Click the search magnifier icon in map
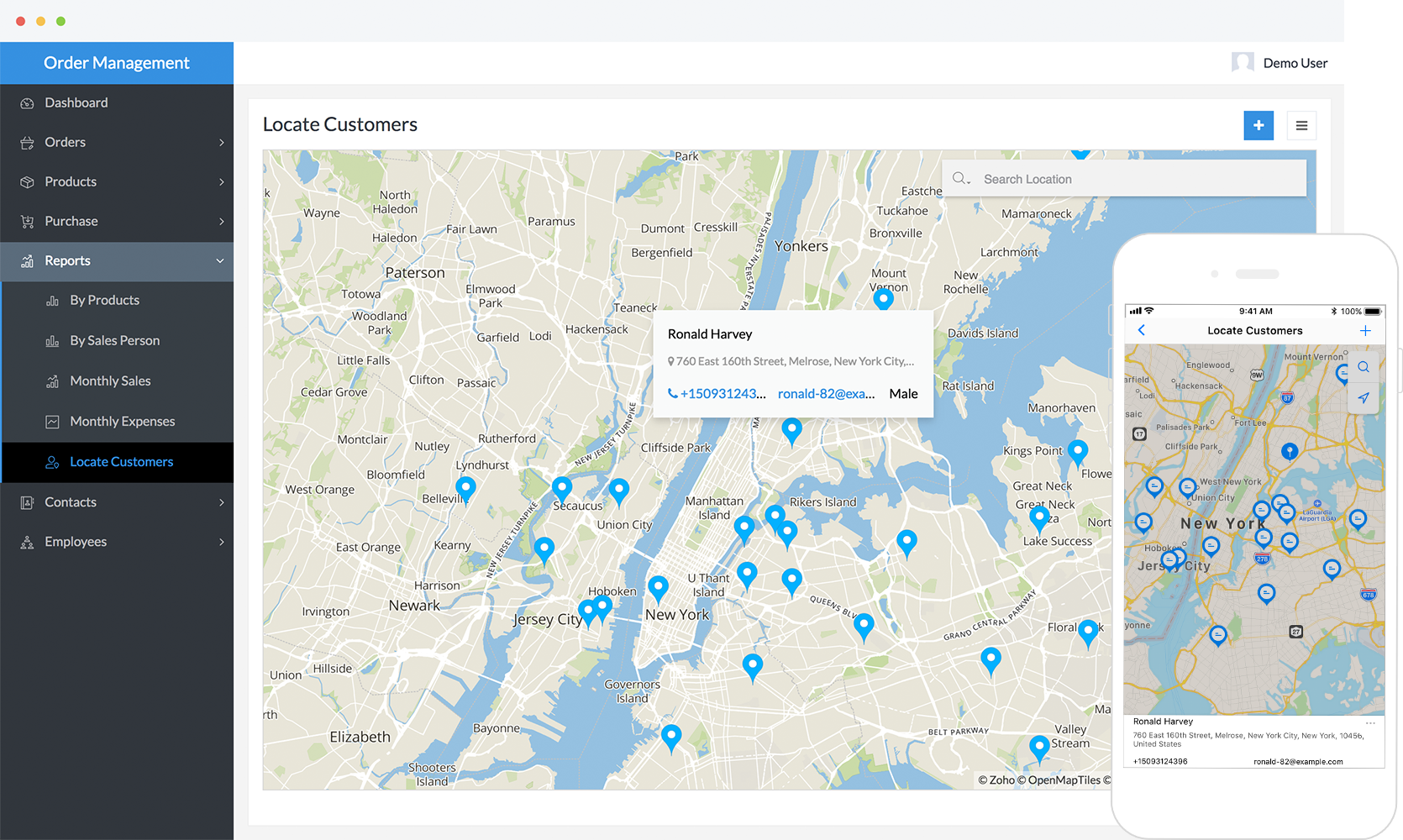1403x840 pixels. coord(960,179)
